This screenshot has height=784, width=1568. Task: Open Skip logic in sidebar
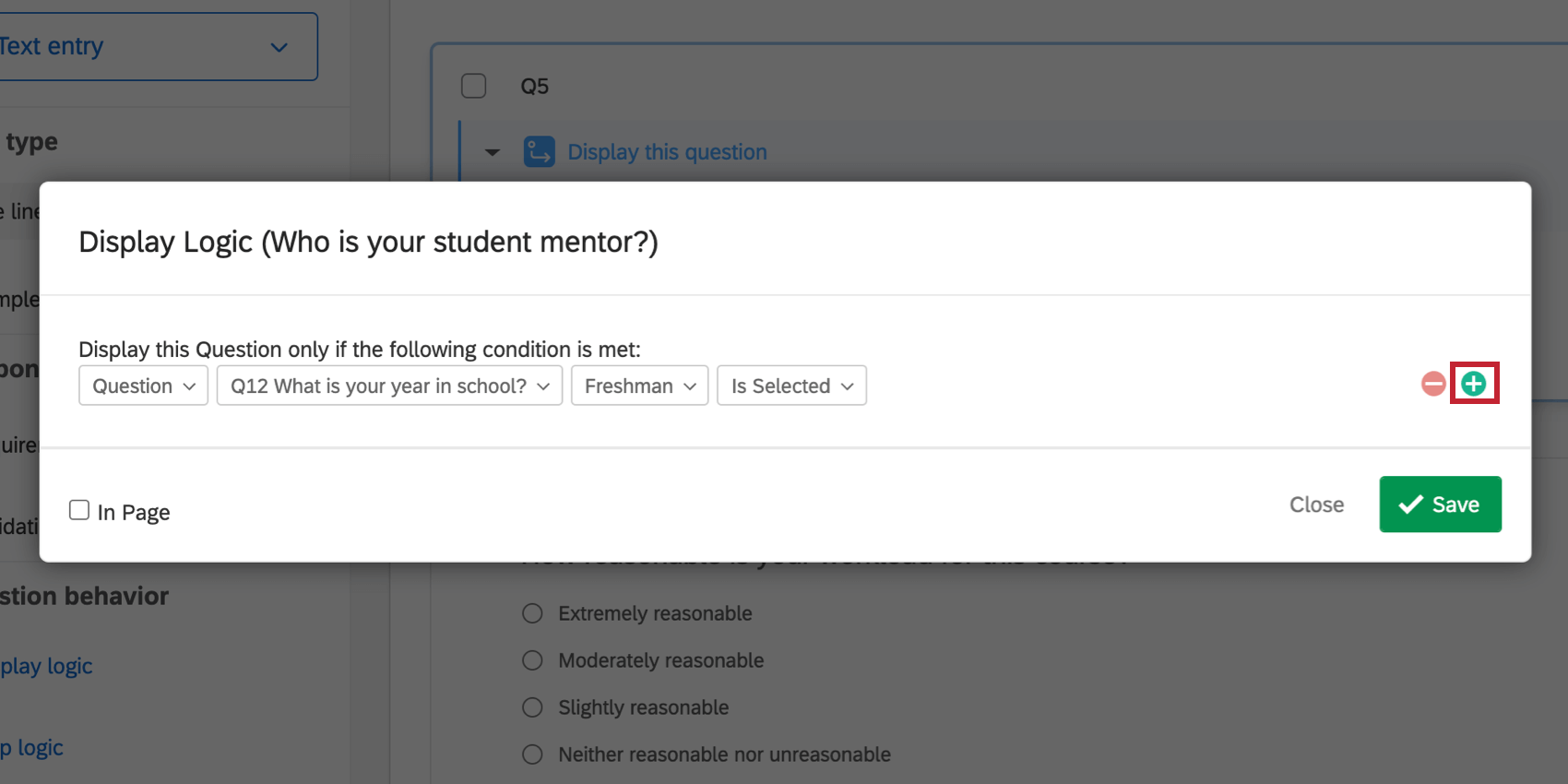[33, 748]
